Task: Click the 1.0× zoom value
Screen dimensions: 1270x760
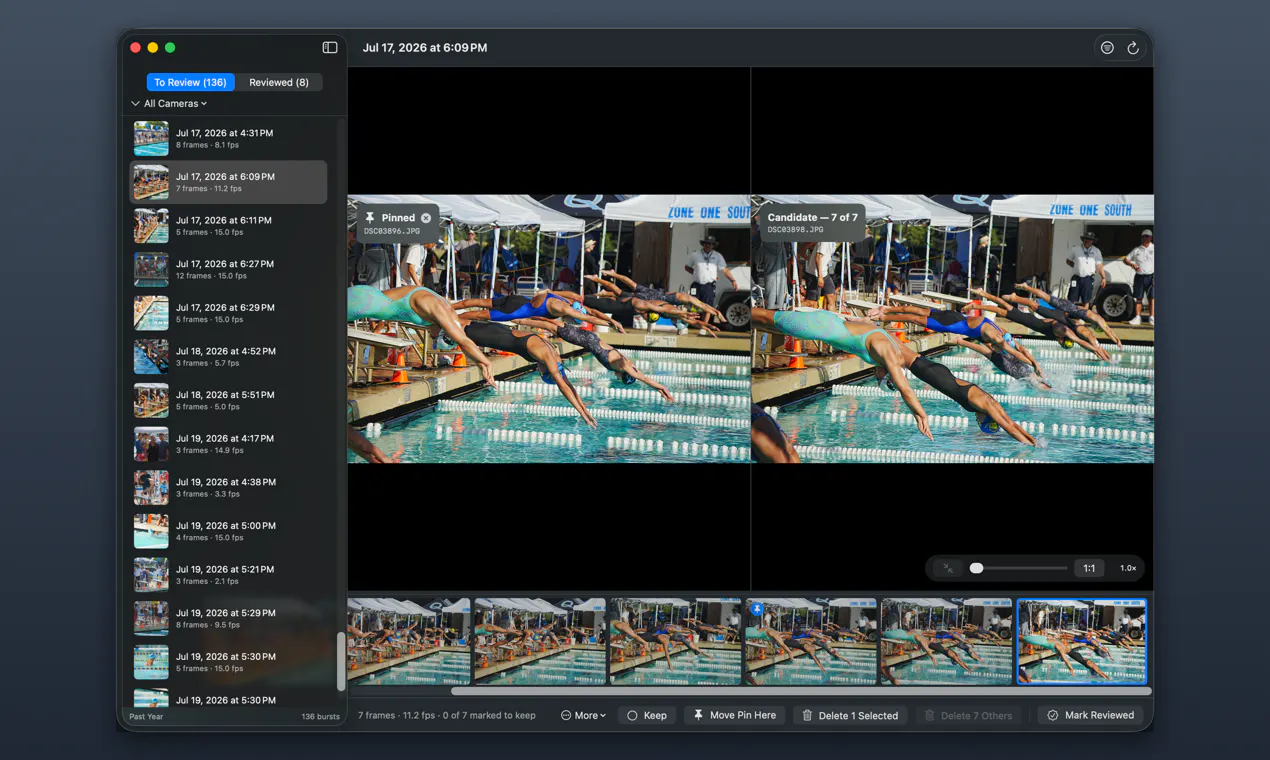Action: 1128,568
